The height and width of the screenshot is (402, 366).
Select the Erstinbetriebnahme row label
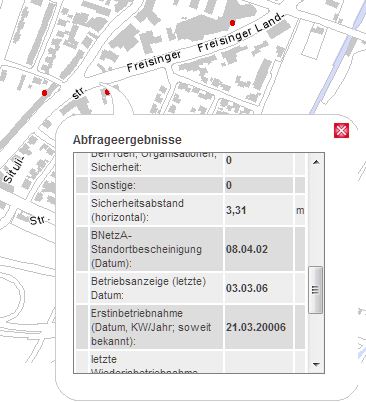pos(151,327)
